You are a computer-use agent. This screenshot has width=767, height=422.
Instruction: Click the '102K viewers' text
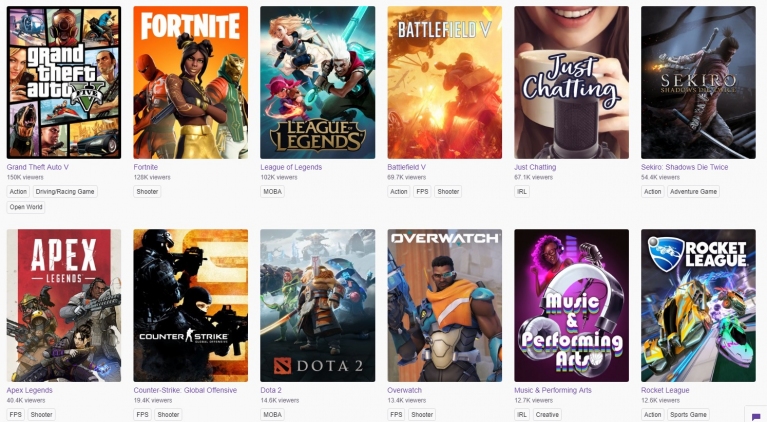click(279, 178)
